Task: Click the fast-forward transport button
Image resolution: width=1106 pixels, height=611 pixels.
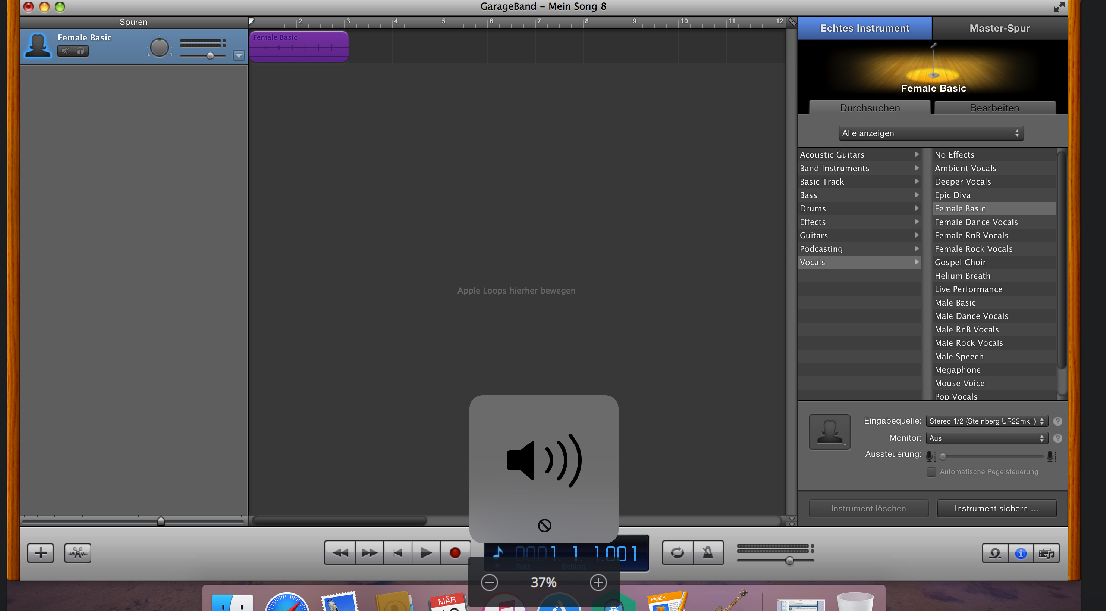Action: [369, 552]
